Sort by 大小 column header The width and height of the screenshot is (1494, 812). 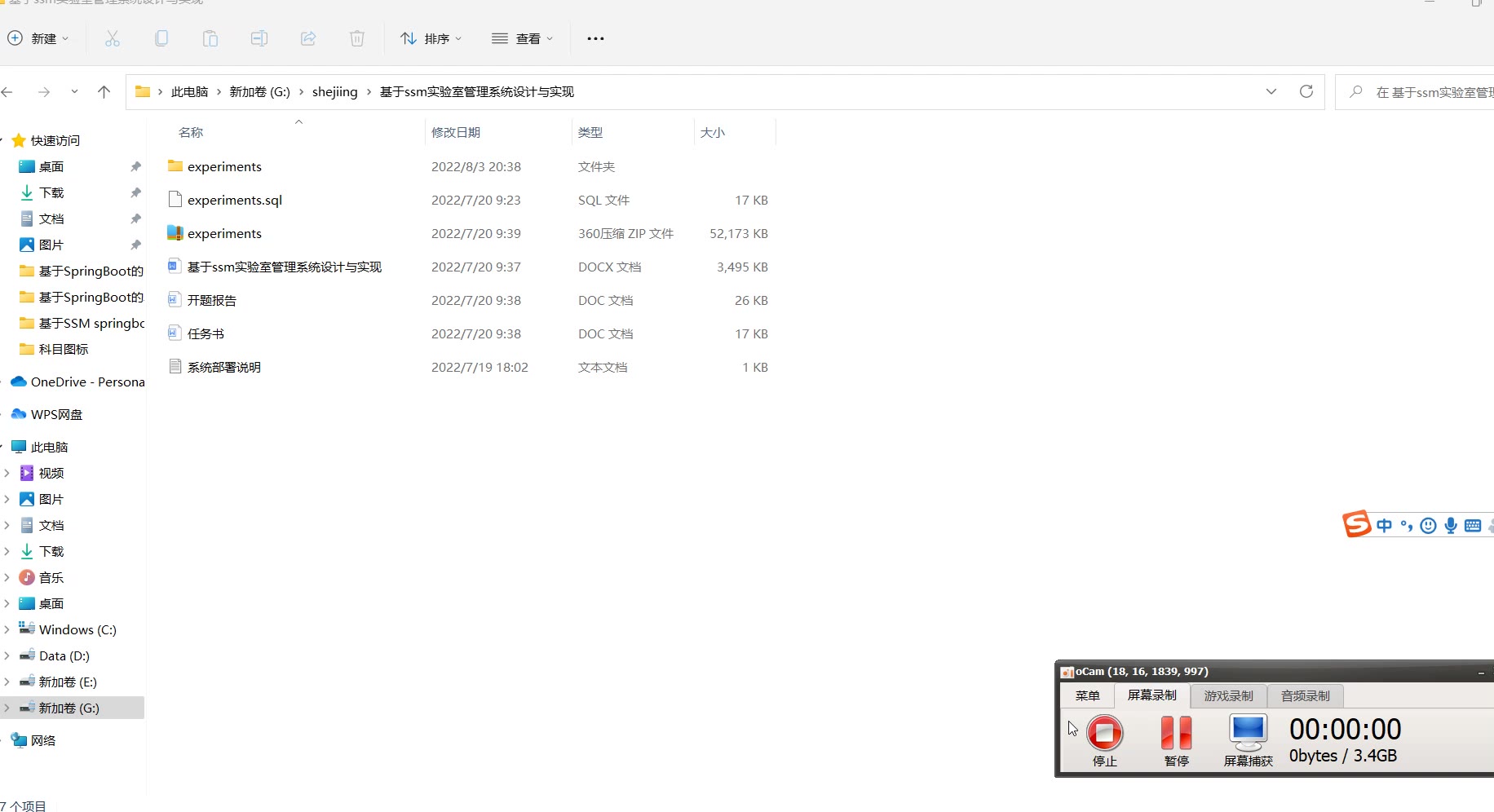pos(713,132)
